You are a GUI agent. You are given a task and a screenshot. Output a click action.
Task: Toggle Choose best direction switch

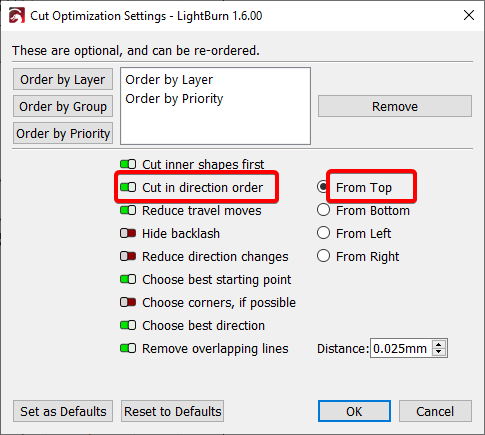coord(128,325)
